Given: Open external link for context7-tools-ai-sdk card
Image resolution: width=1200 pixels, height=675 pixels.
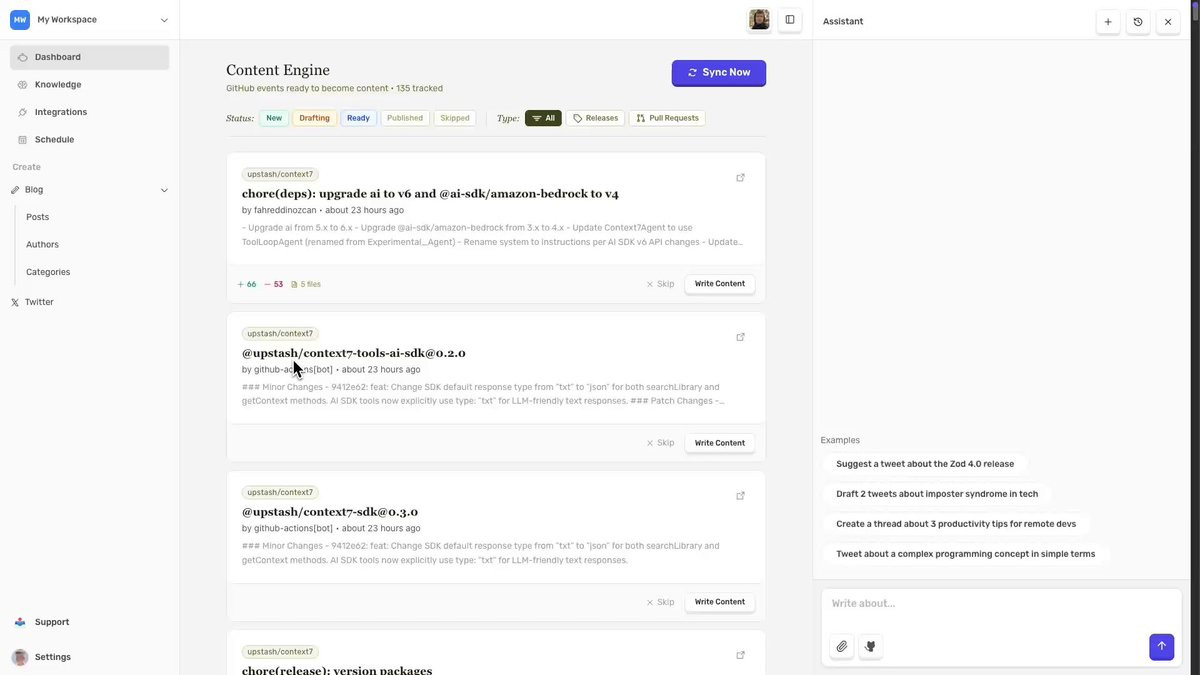Looking at the screenshot, I should 741,337.
